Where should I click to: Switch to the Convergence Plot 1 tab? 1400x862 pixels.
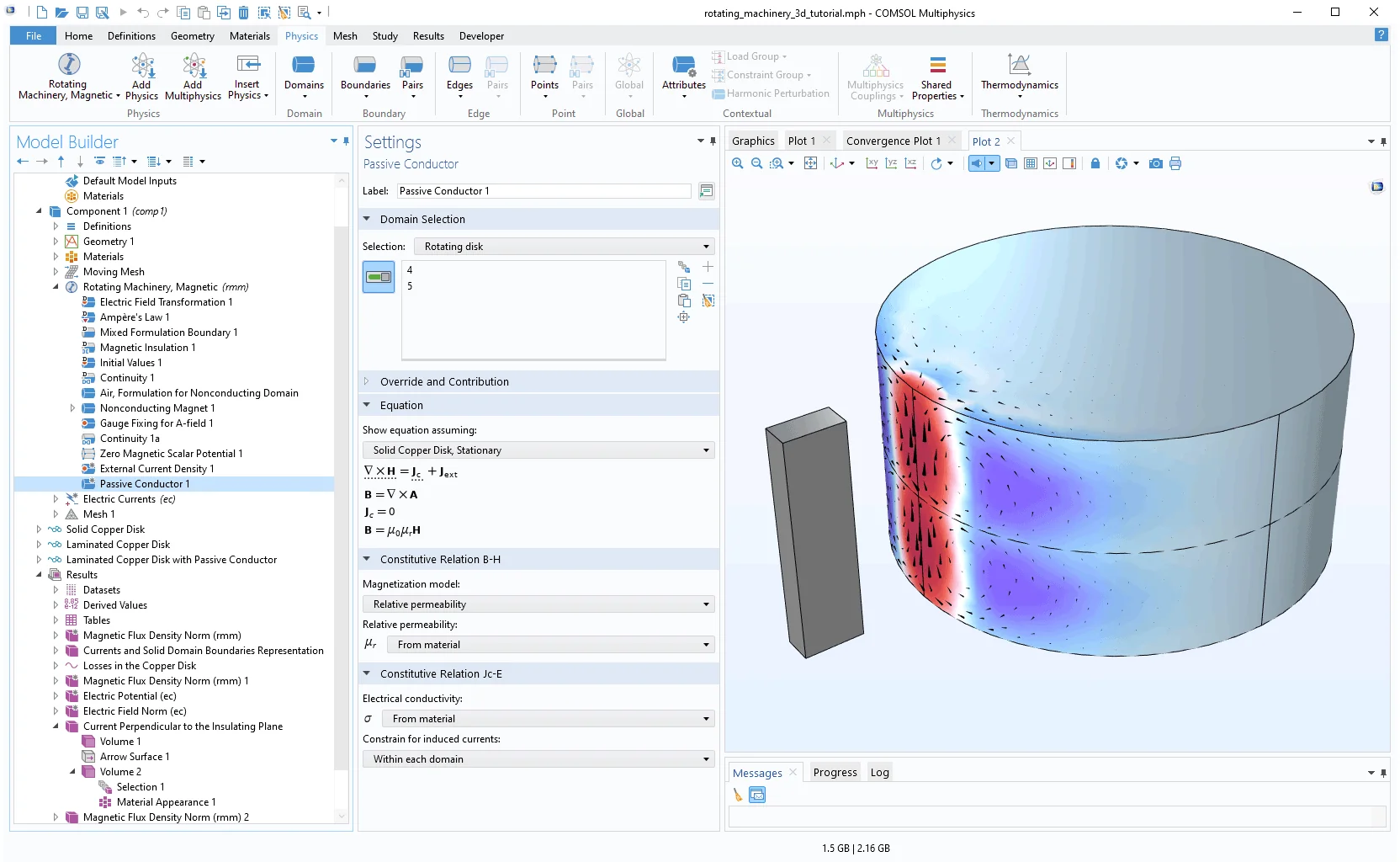tap(893, 141)
